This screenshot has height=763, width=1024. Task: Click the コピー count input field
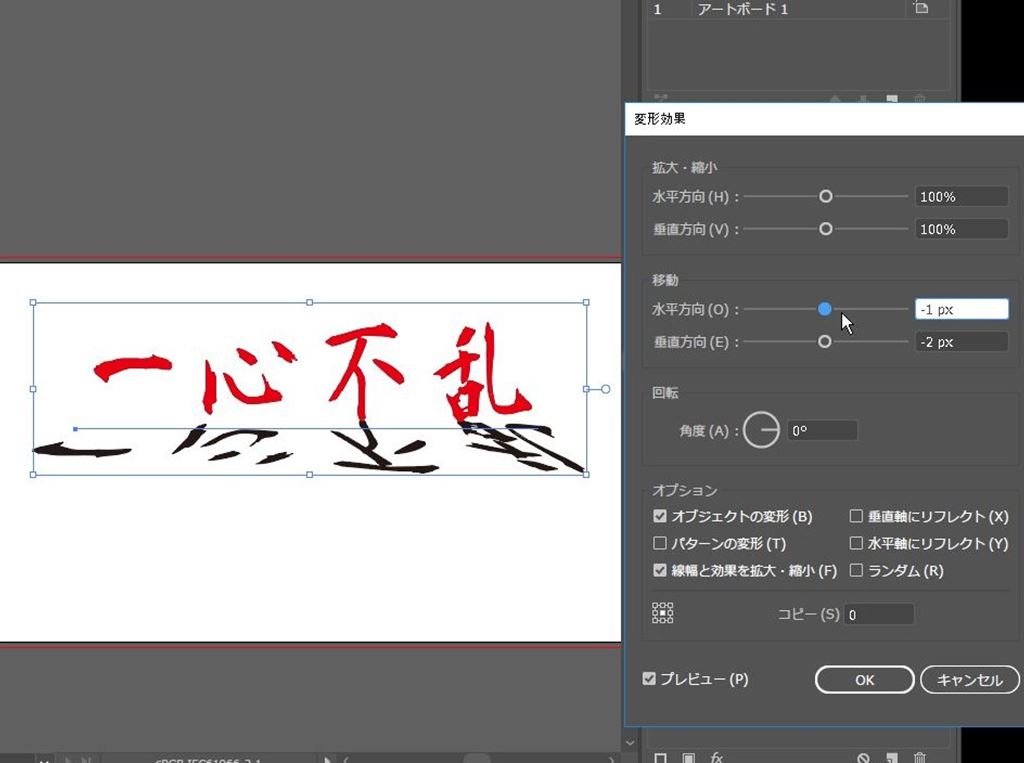[x=879, y=615]
